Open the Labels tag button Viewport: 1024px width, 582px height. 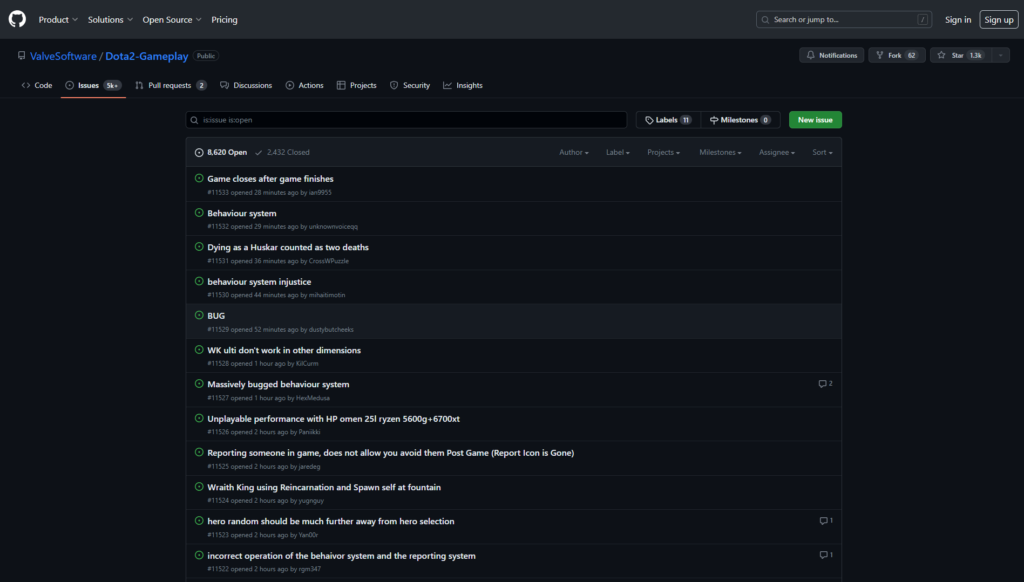coord(668,120)
